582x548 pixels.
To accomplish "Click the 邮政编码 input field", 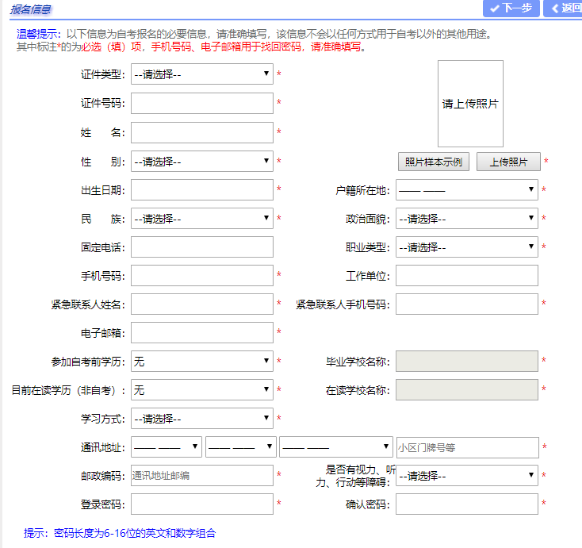I will (202, 475).
